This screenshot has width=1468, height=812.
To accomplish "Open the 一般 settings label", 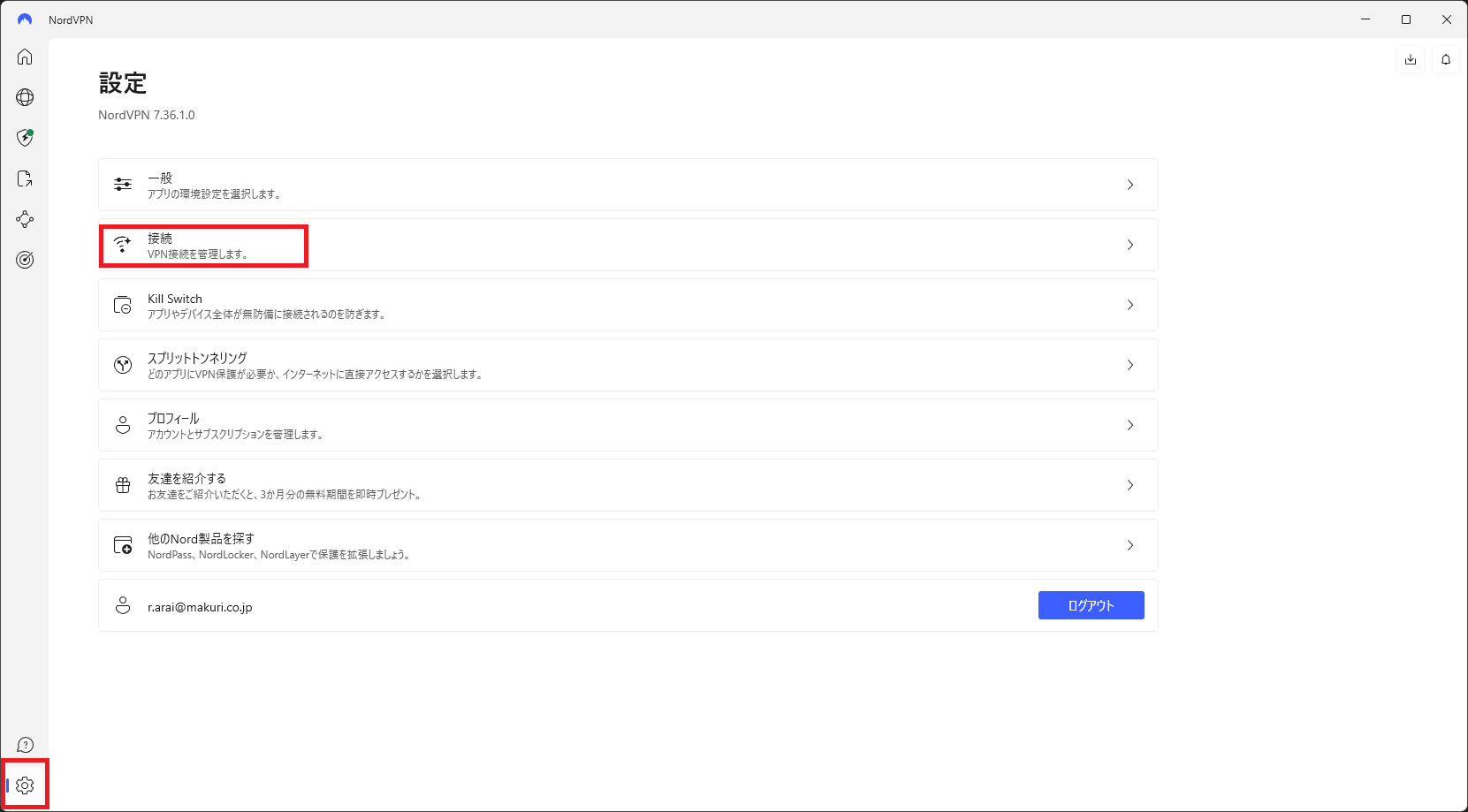I will [x=160, y=178].
